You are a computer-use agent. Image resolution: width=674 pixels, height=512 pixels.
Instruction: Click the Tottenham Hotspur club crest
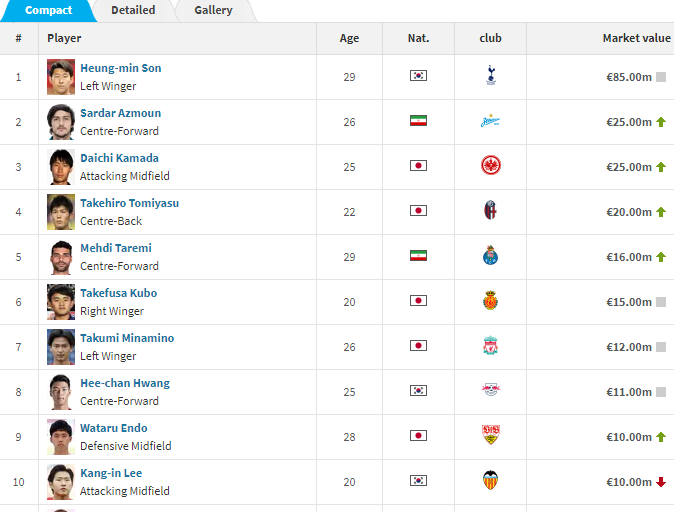point(490,76)
